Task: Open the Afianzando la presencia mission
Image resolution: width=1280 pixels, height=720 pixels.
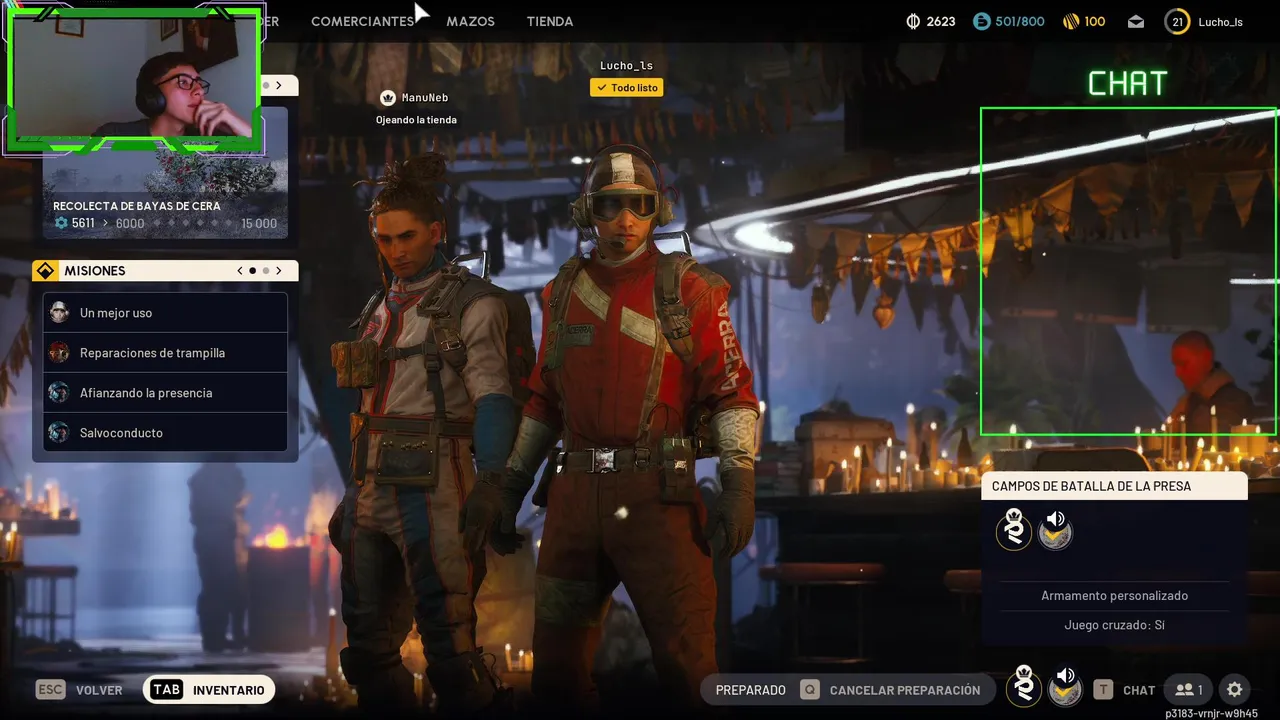Action: [x=165, y=392]
